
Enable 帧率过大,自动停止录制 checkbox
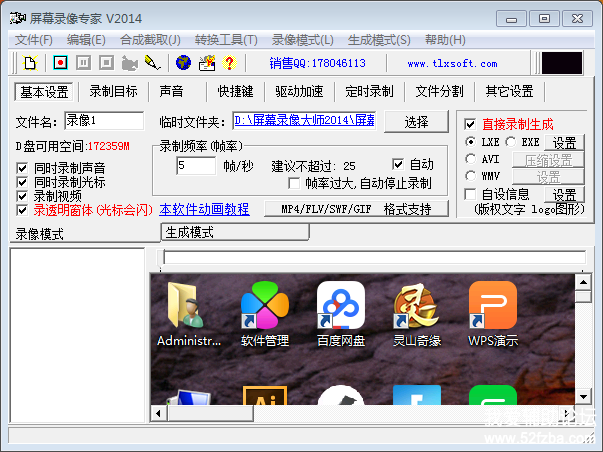pos(294,183)
